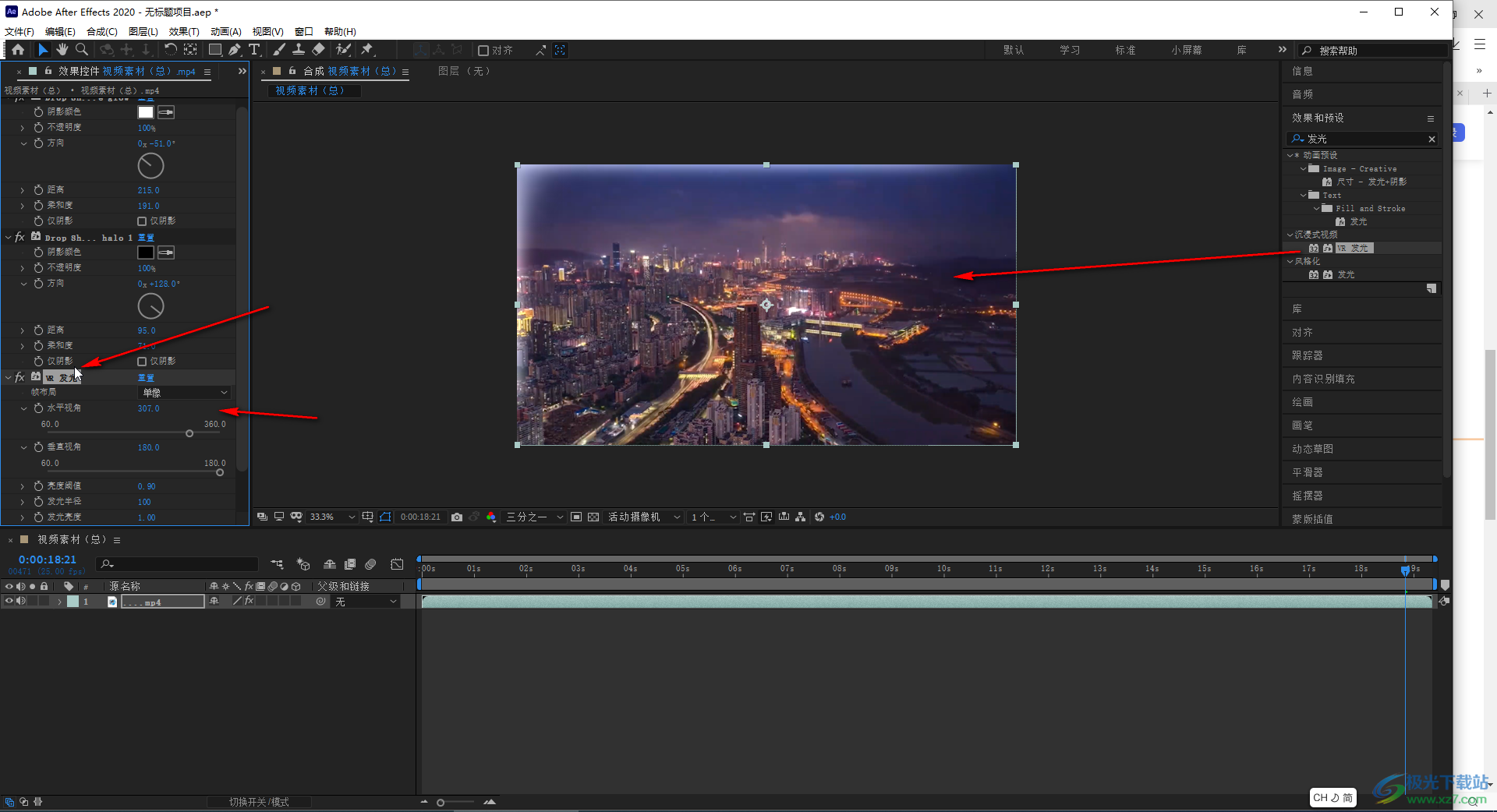This screenshot has width=1497, height=812.
Task: Enable the motion blur icon in timeline
Action: point(370,564)
